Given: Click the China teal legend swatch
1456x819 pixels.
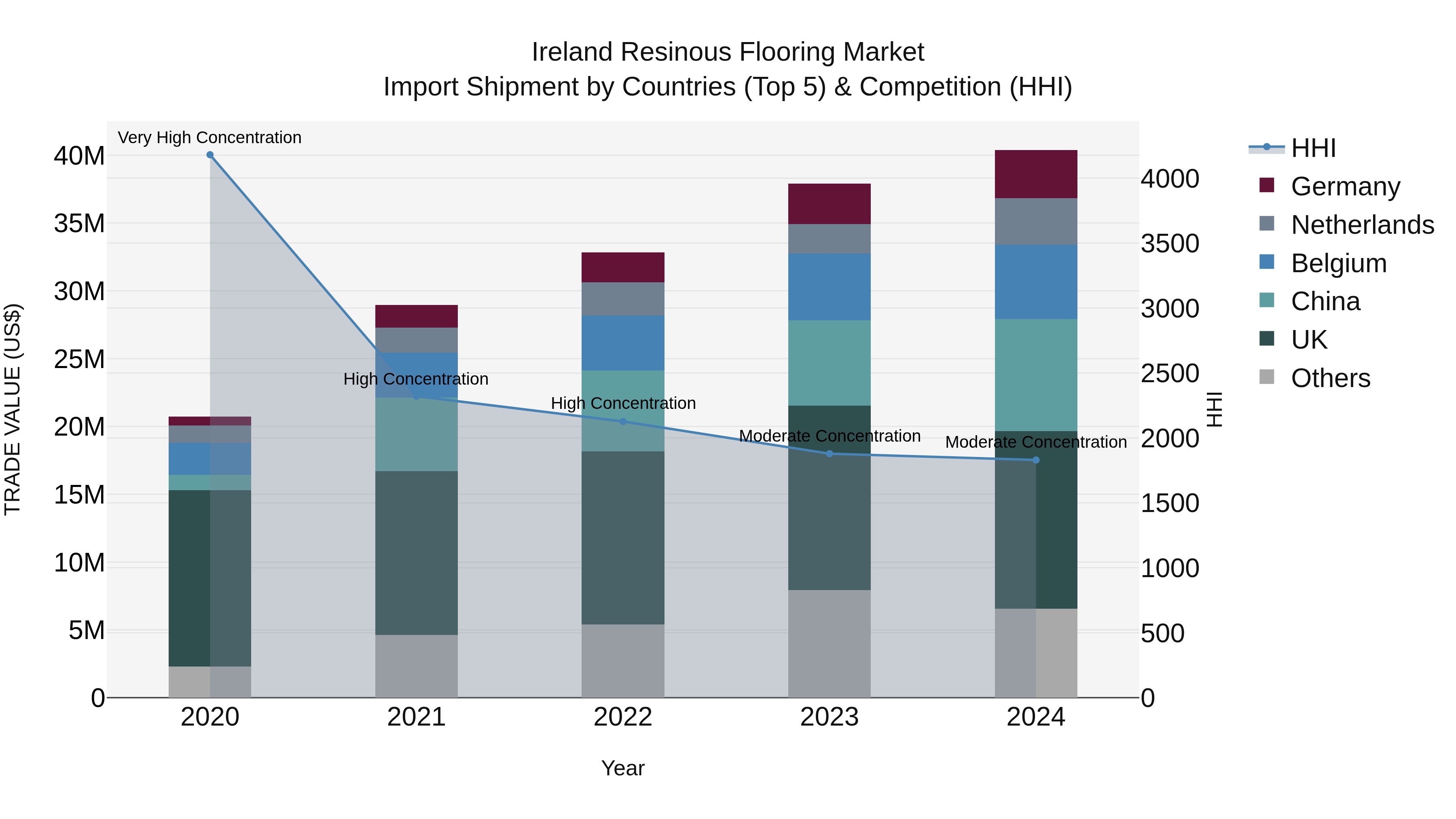Looking at the screenshot, I should [1267, 300].
